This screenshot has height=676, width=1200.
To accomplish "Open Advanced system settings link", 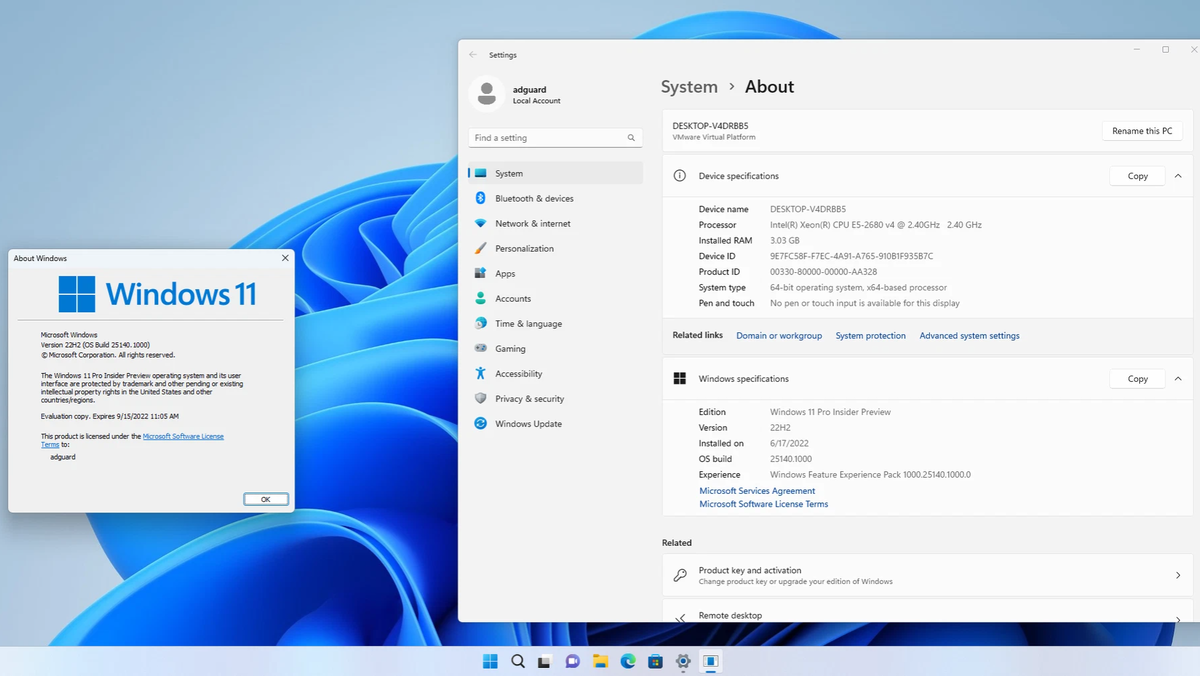I will coord(970,336).
